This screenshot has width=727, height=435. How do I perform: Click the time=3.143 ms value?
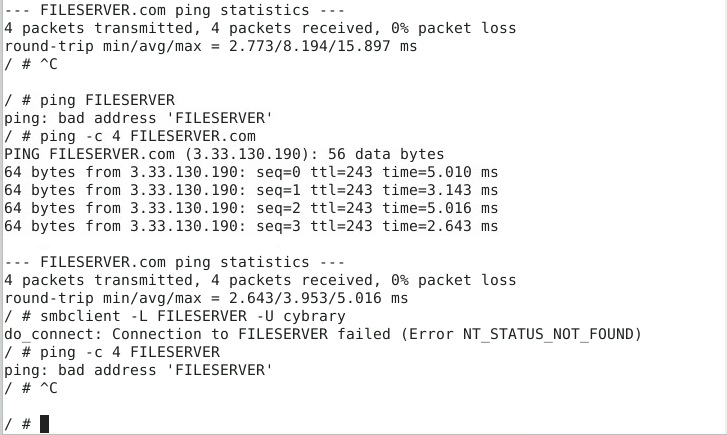coord(444,190)
